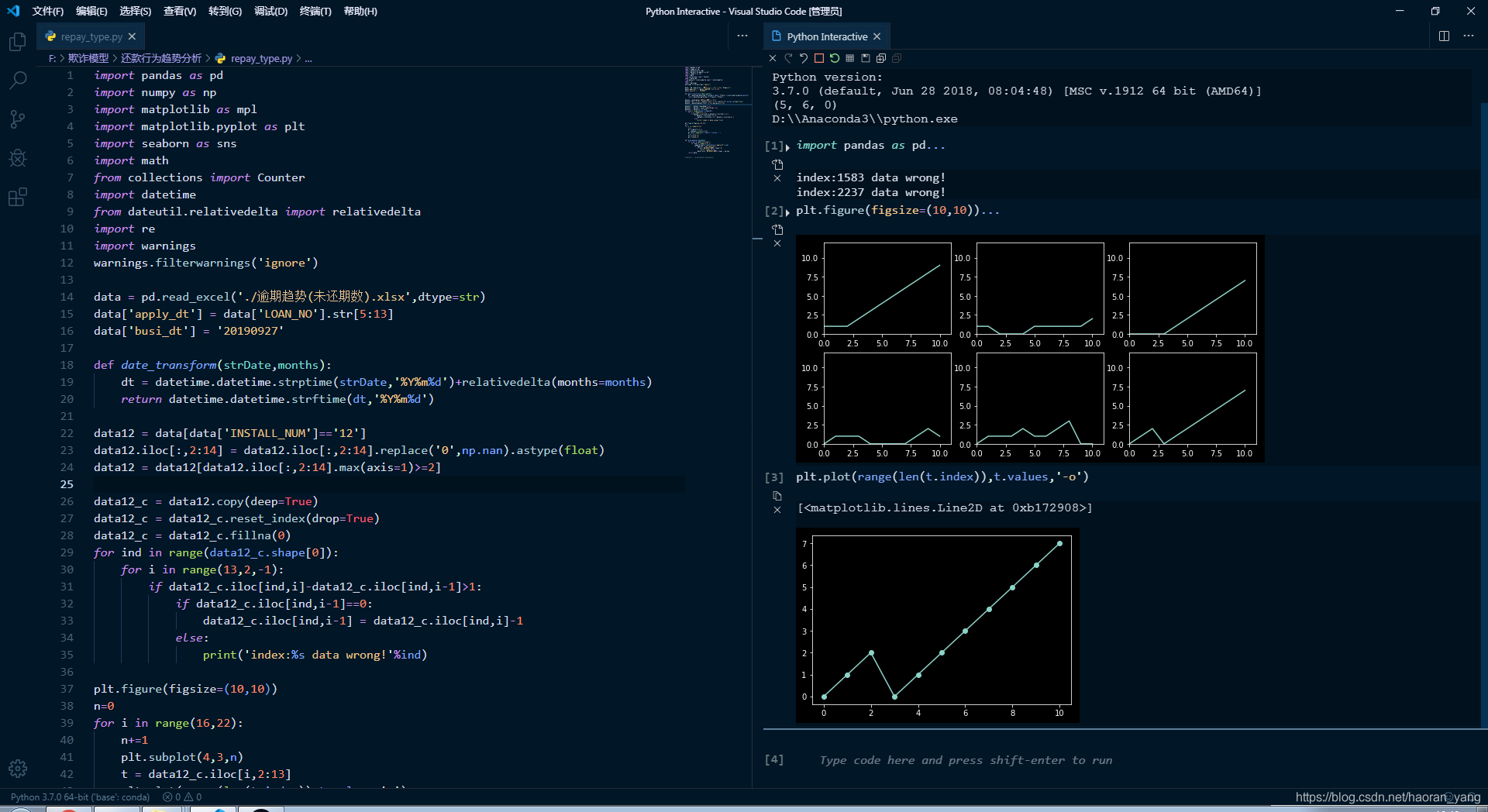Click the 'def date_transform' line in editor

point(212,365)
